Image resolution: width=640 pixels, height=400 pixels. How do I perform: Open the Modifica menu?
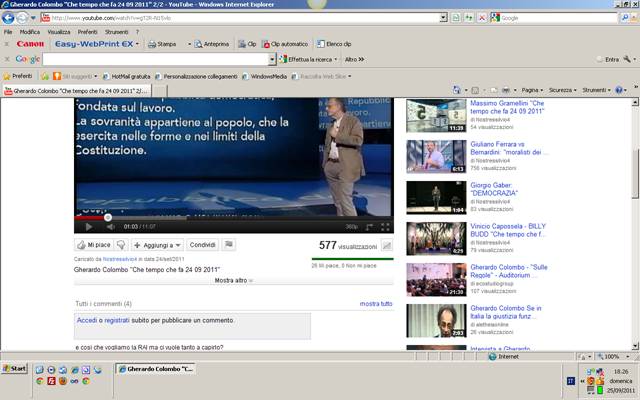tap(30, 32)
